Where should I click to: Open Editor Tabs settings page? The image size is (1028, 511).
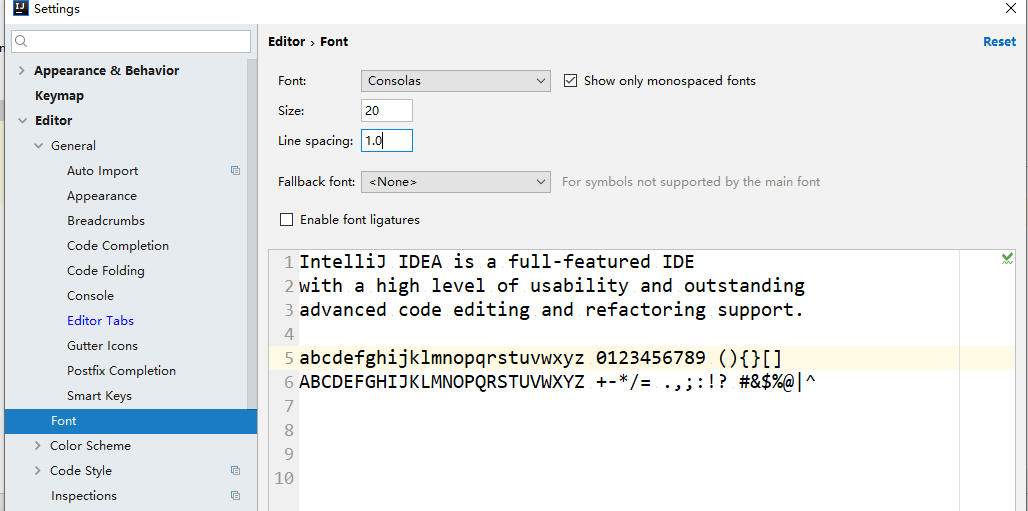coord(100,321)
